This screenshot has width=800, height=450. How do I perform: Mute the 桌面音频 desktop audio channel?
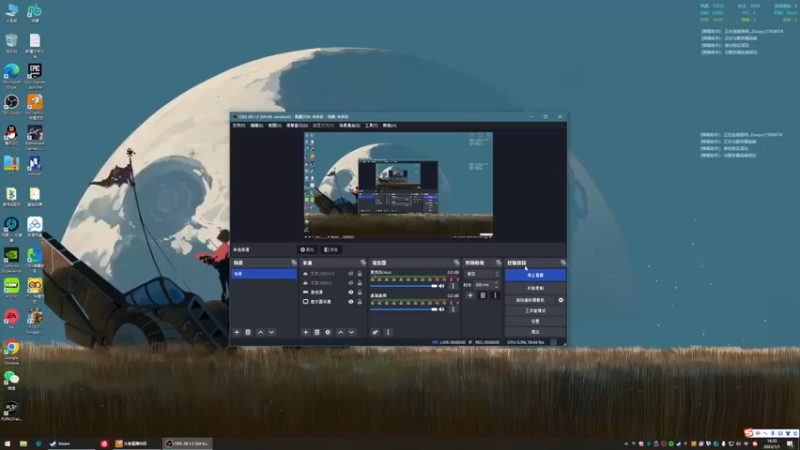tap(442, 309)
